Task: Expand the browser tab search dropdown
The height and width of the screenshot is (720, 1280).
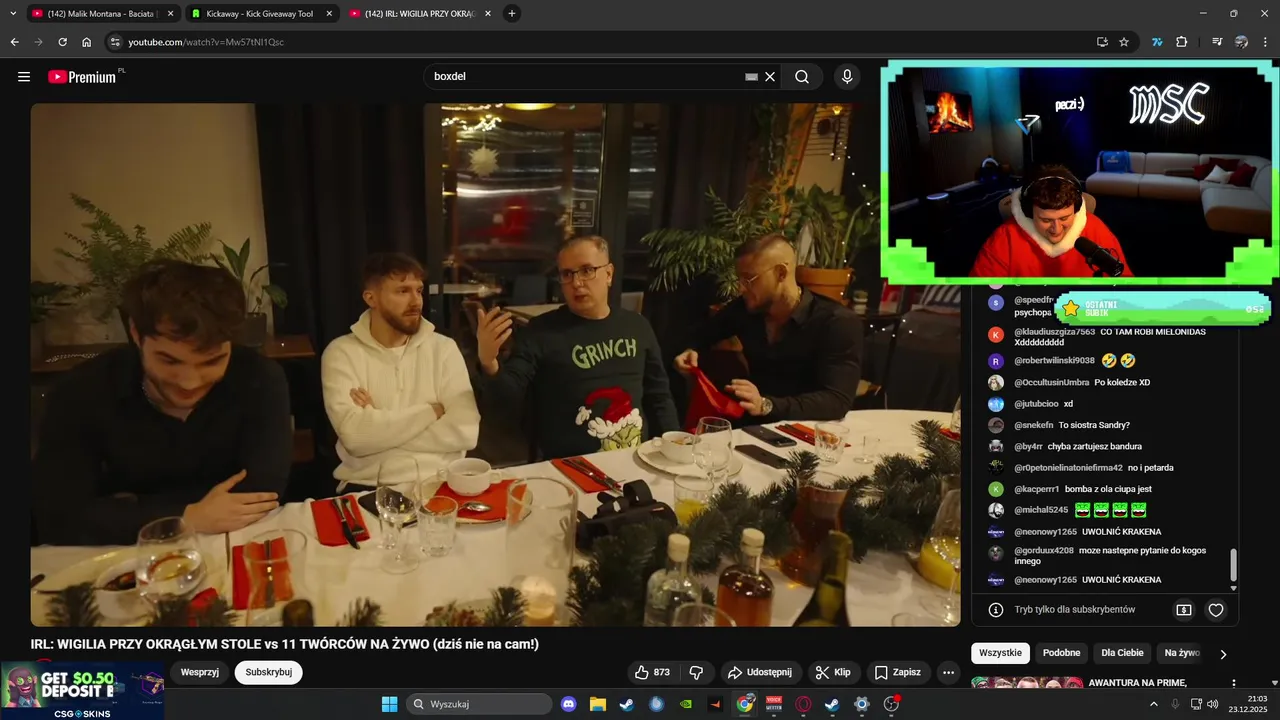Action: click(12, 14)
